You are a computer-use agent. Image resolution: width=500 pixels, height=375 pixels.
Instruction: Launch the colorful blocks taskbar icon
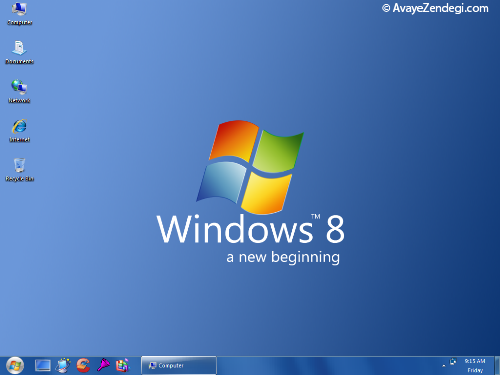pyautogui.click(x=122, y=365)
